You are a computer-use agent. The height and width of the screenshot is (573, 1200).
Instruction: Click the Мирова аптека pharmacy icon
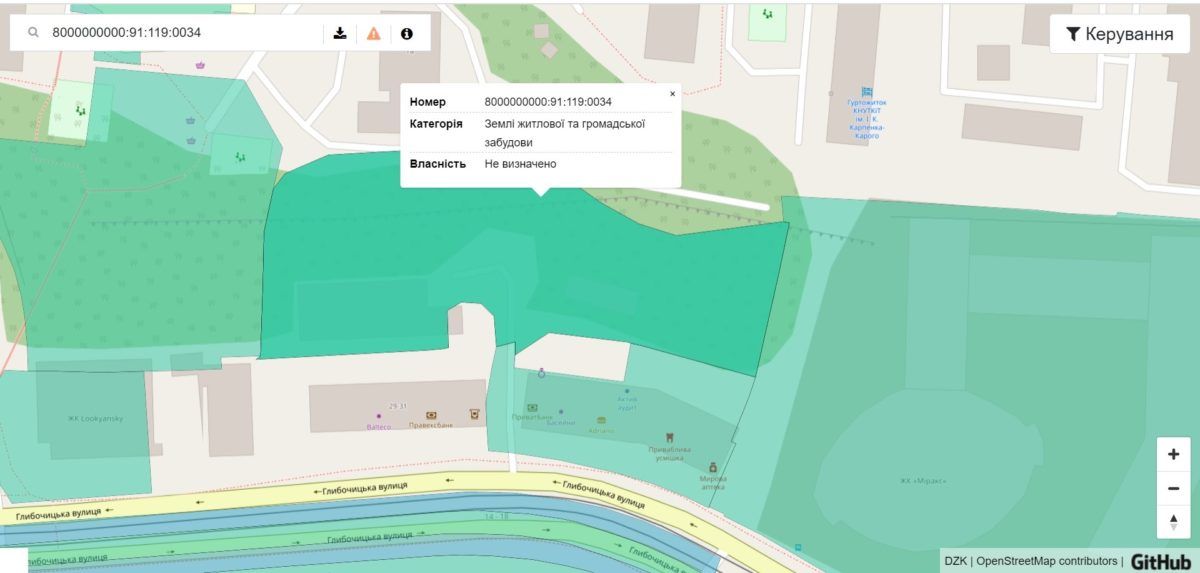tap(713, 467)
